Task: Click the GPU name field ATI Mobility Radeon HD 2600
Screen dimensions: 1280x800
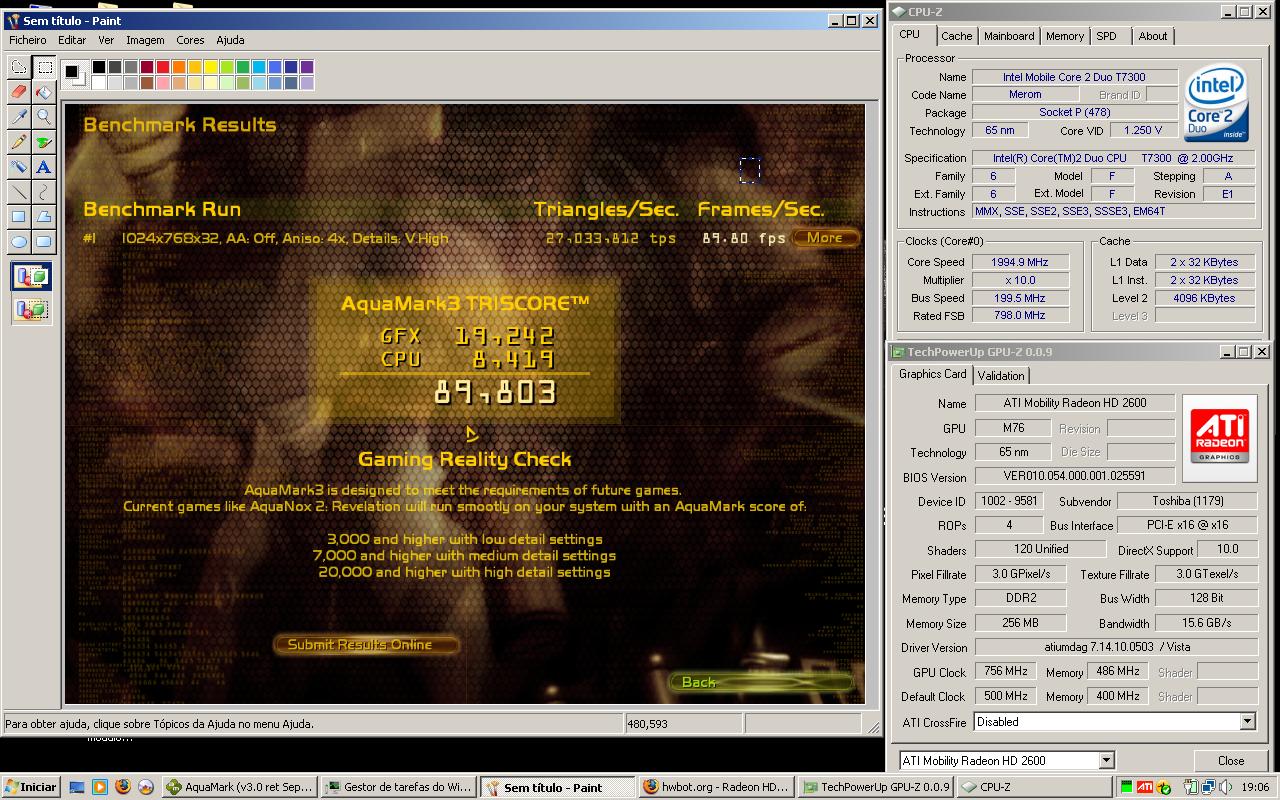Action: [1075, 403]
